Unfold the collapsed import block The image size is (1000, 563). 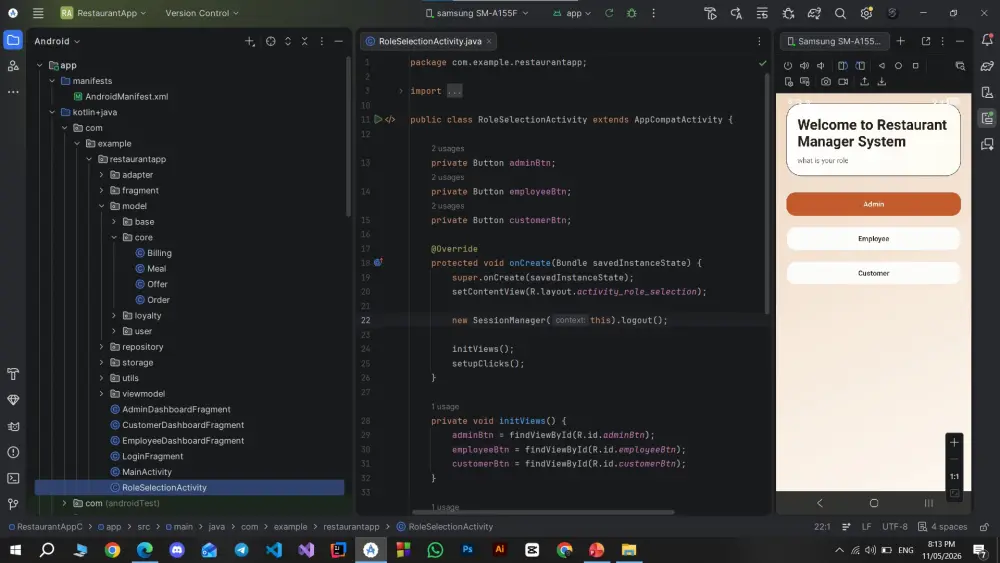tap(401, 91)
